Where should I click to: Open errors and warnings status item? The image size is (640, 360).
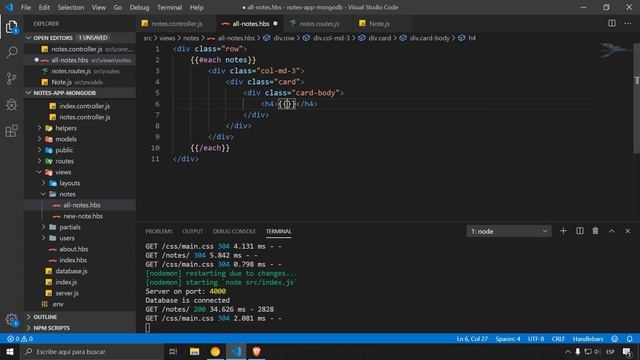[x=20, y=339]
